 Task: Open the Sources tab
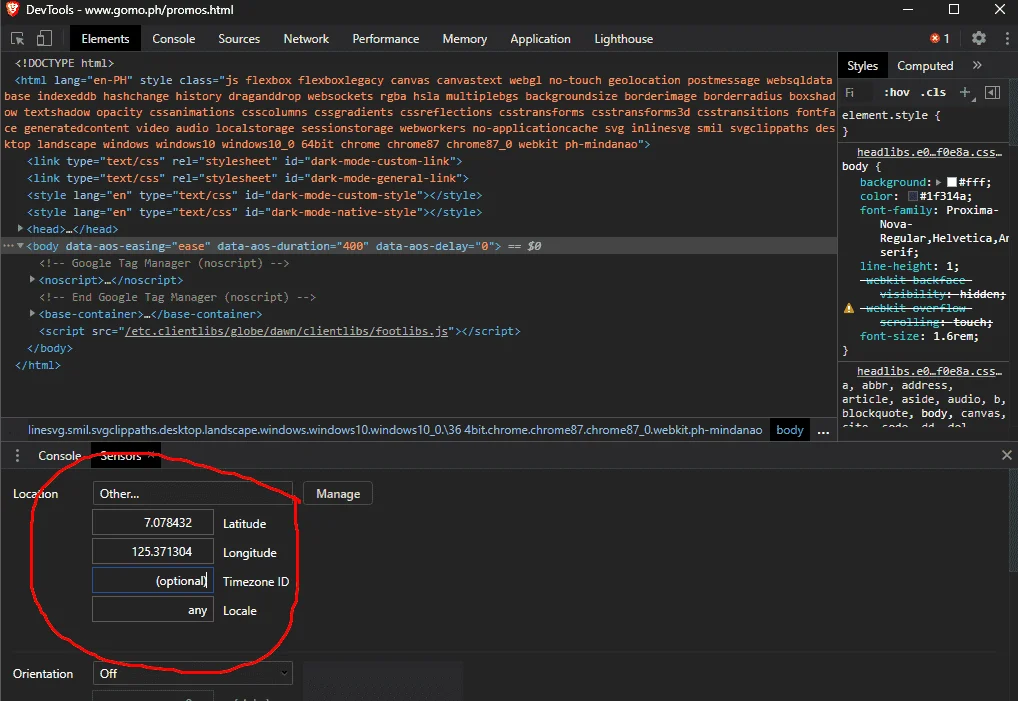[239, 39]
